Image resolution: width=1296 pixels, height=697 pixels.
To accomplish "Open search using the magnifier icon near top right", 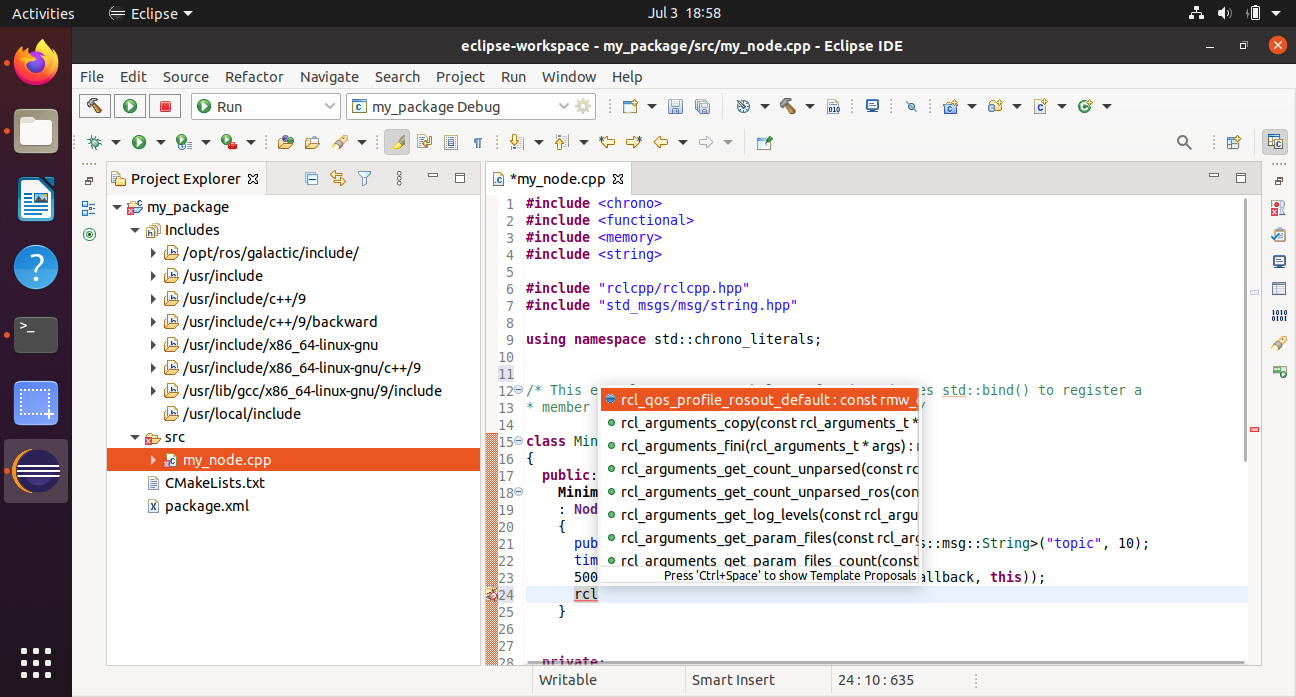I will [x=1185, y=142].
